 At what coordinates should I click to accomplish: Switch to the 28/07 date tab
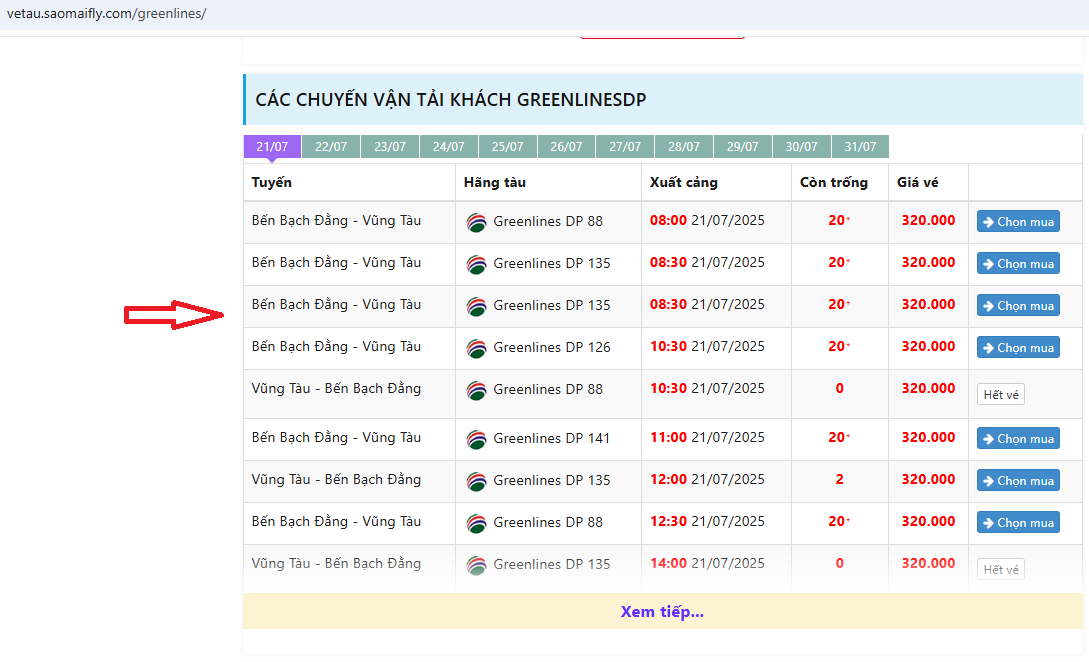(683, 147)
